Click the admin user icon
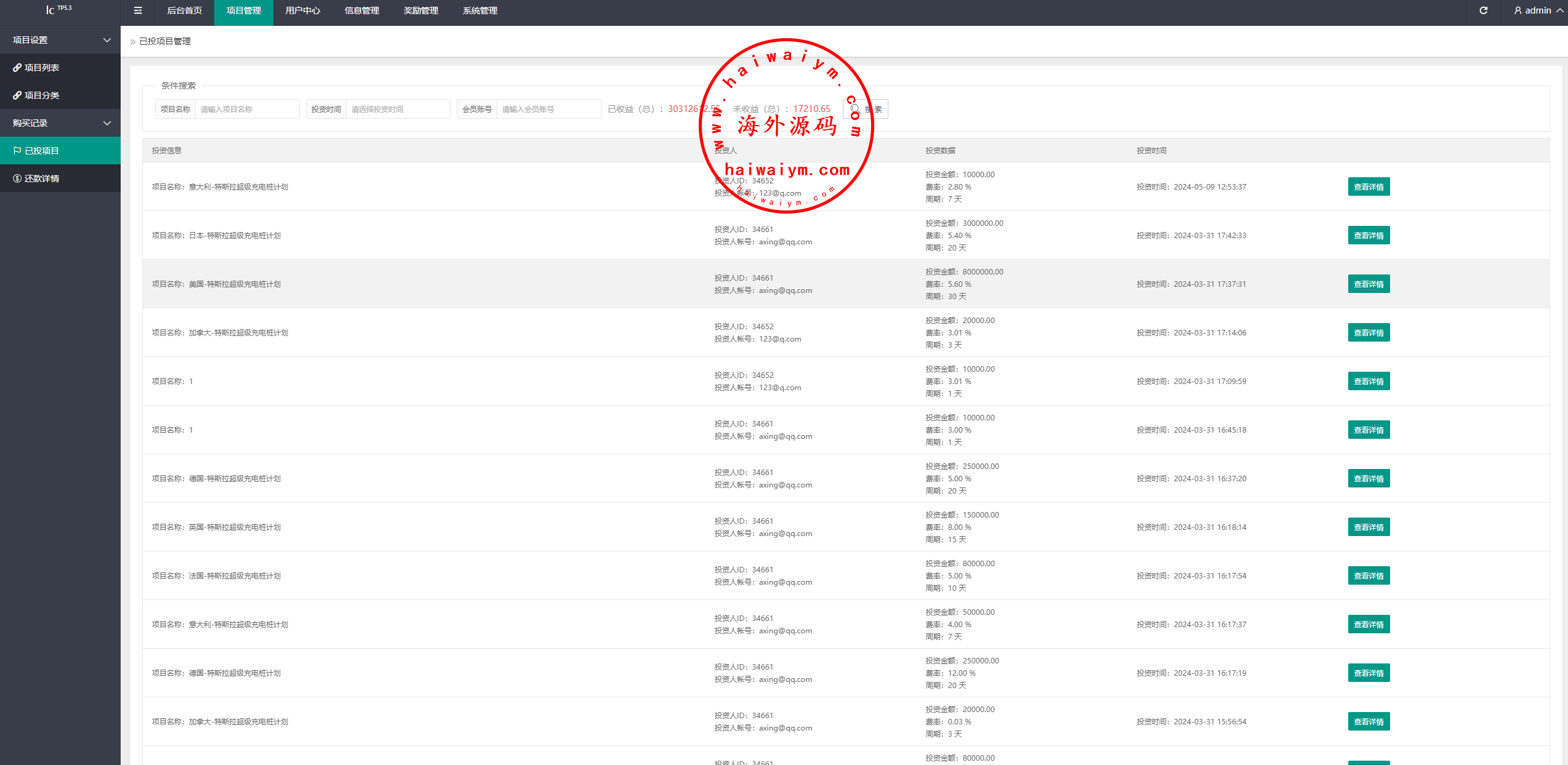 (1518, 10)
